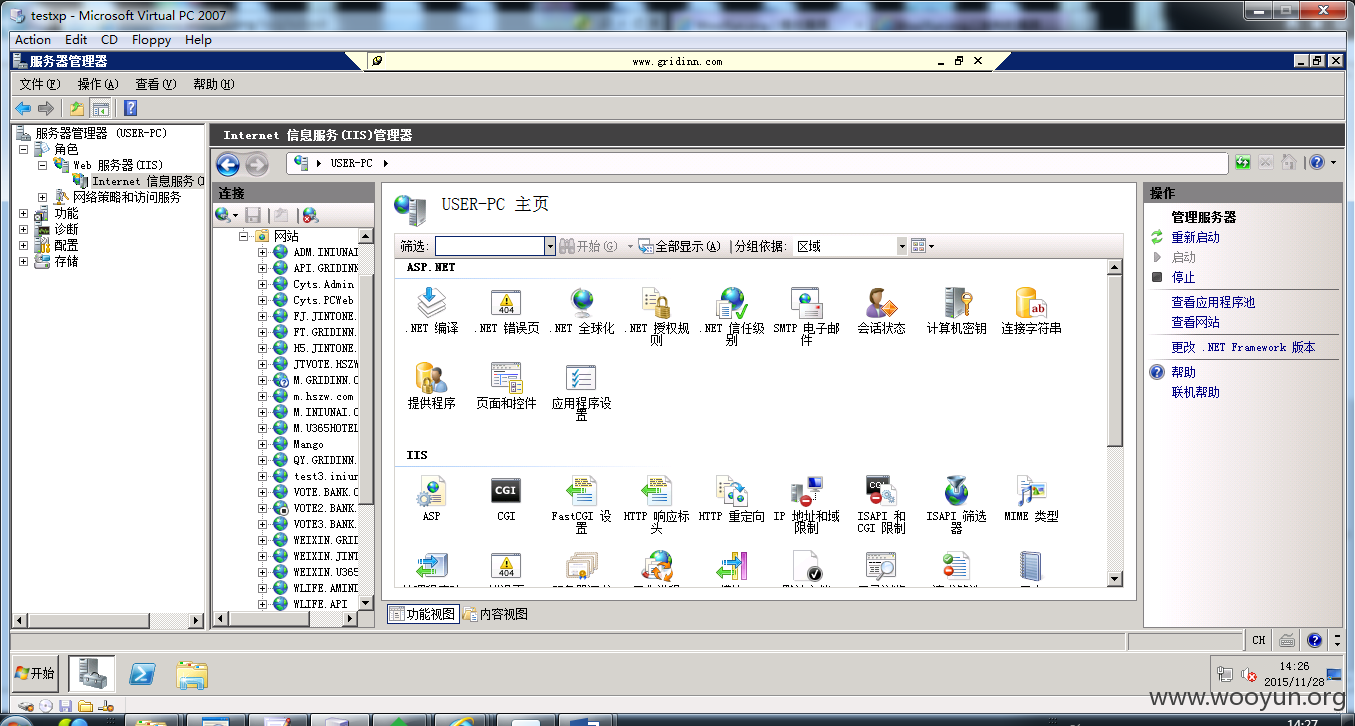The height and width of the screenshot is (726, 1355).
Task: Expand the Mango site node
Action: (x=263, y=444)
